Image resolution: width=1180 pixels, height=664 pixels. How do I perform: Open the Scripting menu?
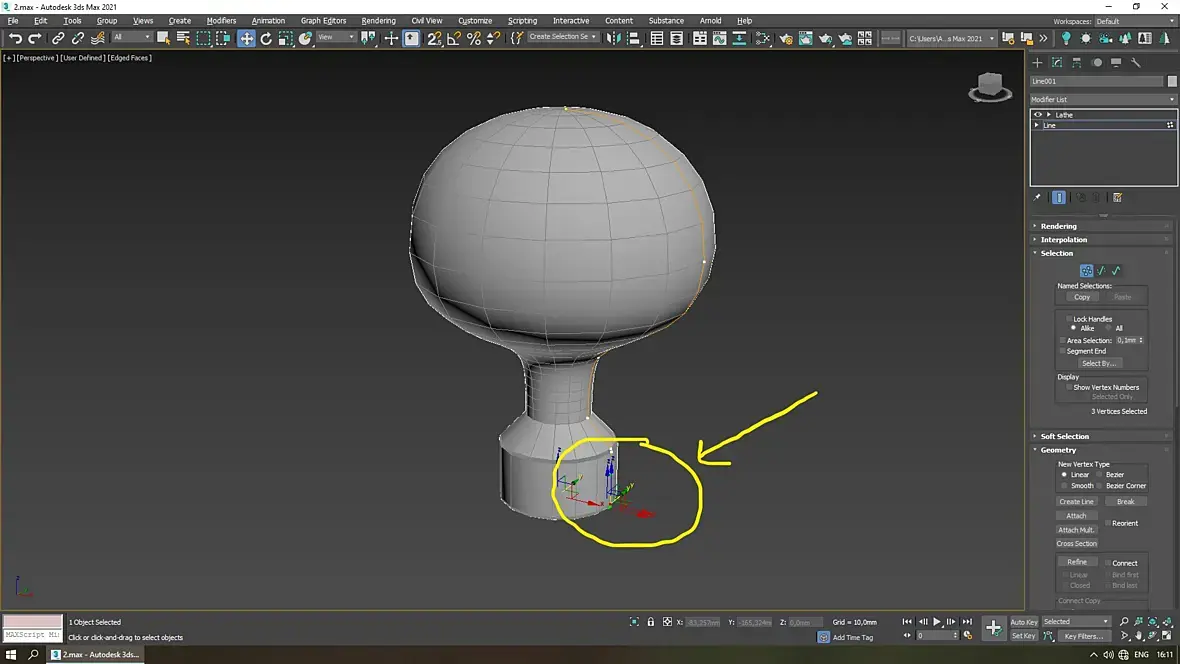click(522, 20)
